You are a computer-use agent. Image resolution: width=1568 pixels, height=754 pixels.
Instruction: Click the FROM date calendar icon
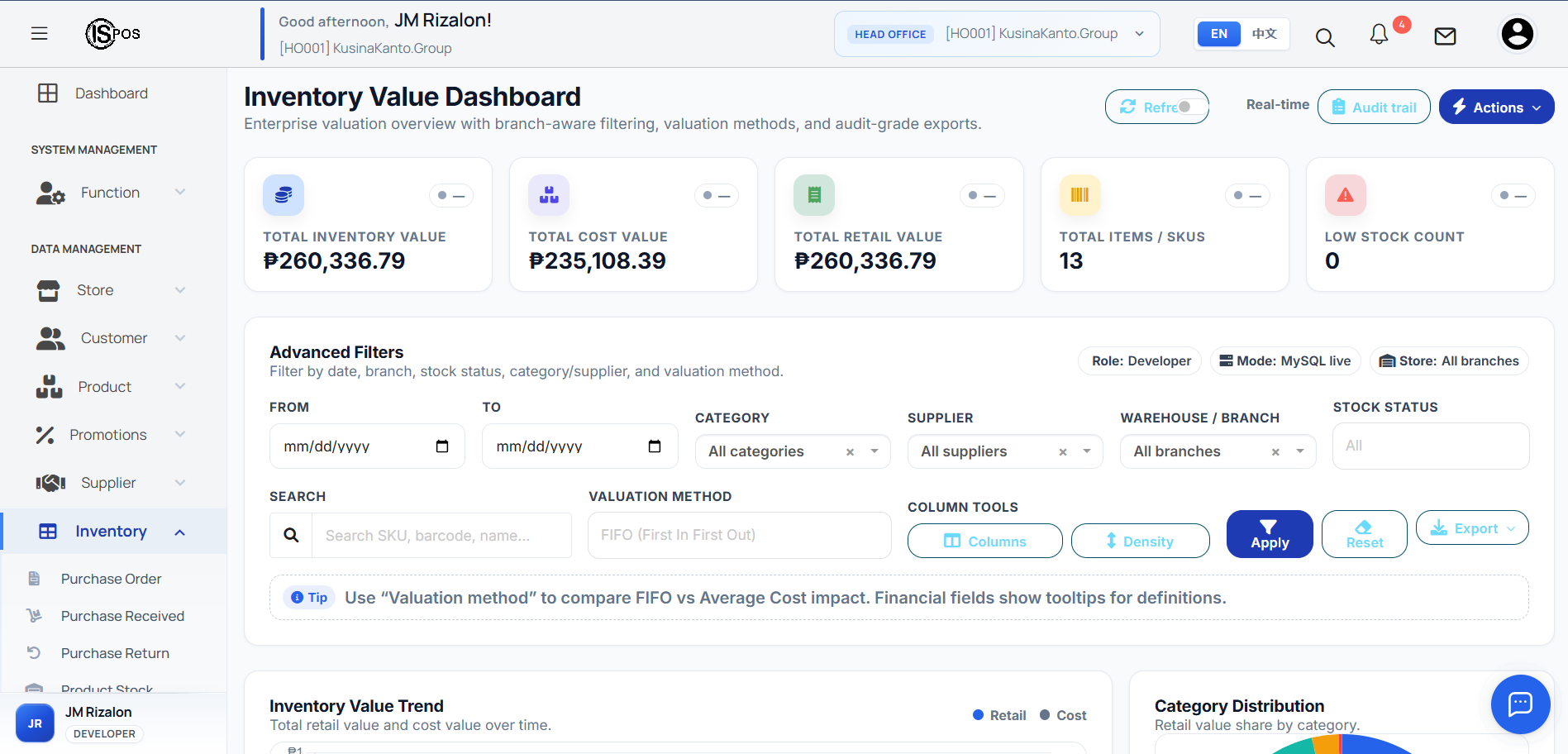tap(442, 446)
